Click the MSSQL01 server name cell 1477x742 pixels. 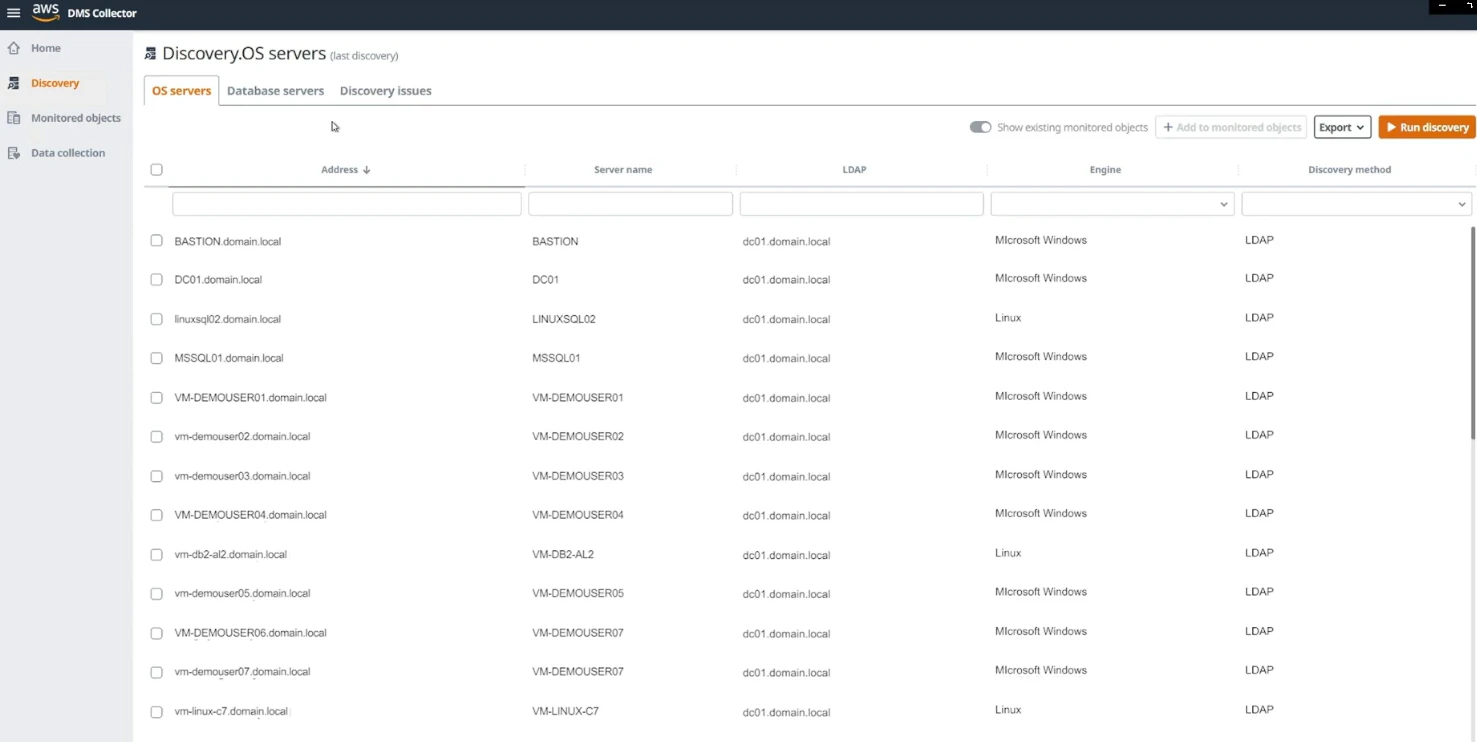coord(556,358)
